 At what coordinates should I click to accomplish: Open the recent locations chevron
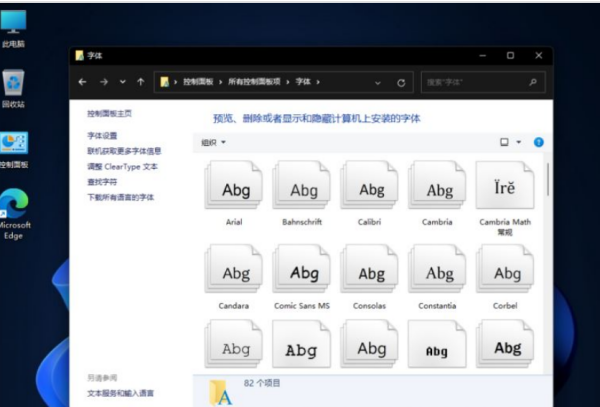coord(122,82)
